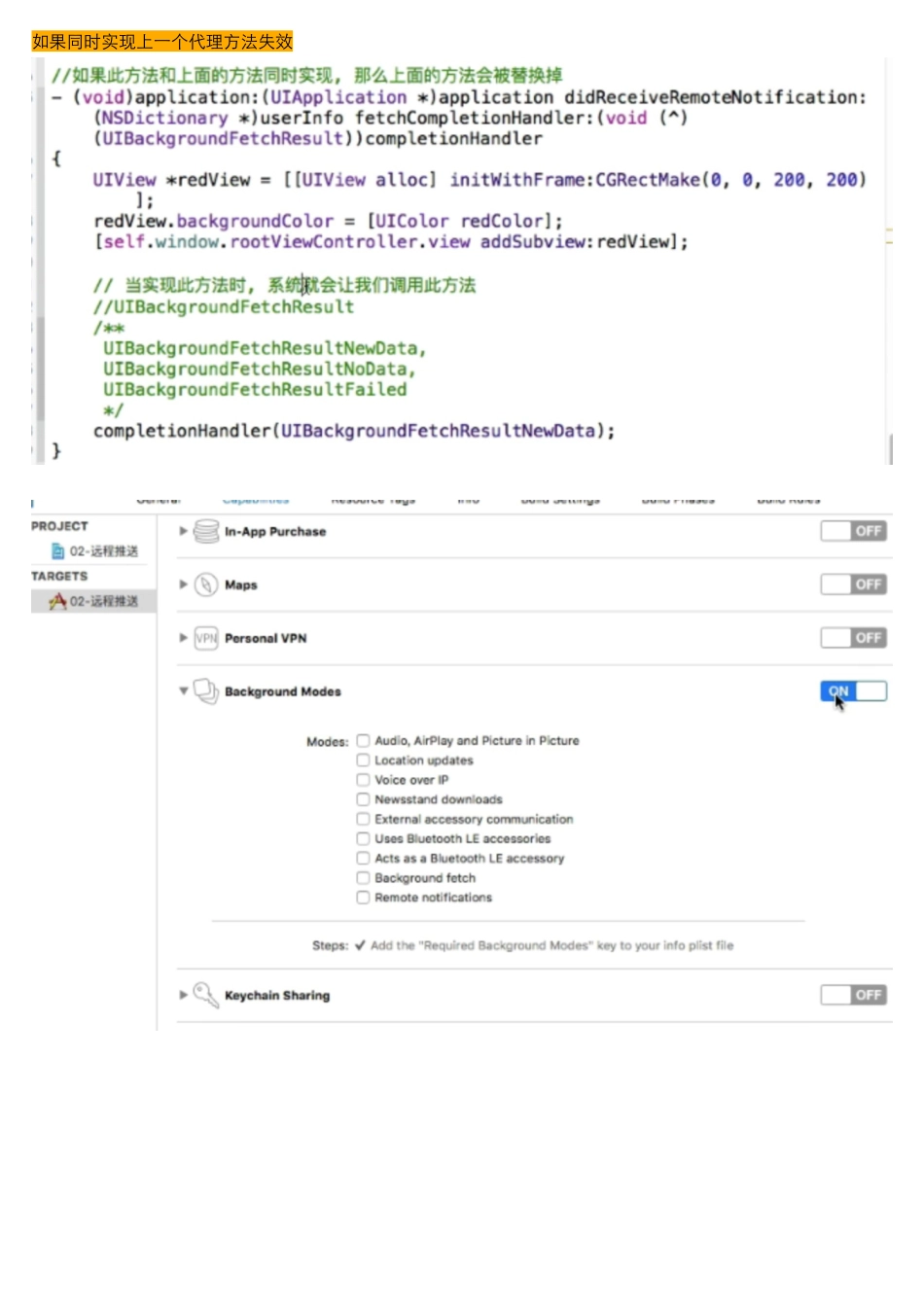Click the completionHandler call line in code

tap(354, 431)
